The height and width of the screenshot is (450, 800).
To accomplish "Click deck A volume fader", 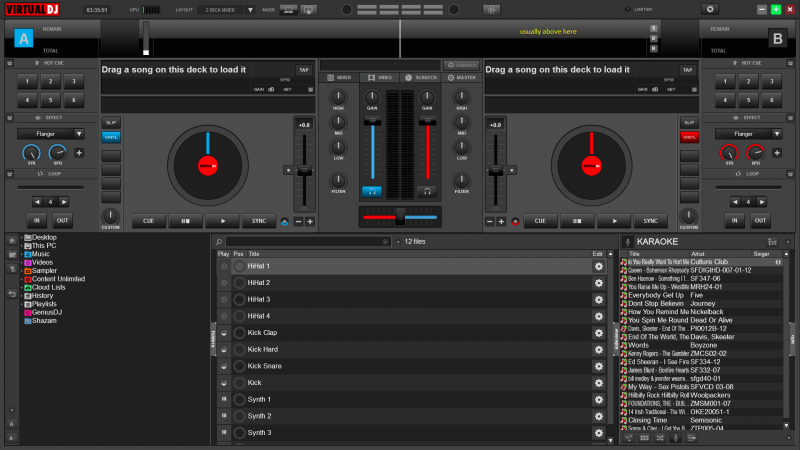I will [x=372, y=121].
